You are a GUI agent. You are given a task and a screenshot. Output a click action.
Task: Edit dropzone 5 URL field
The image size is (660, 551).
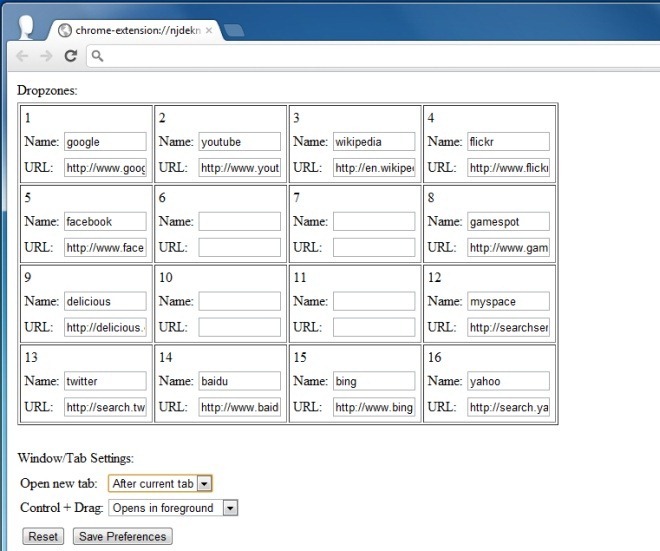click(x=105, y=248)
